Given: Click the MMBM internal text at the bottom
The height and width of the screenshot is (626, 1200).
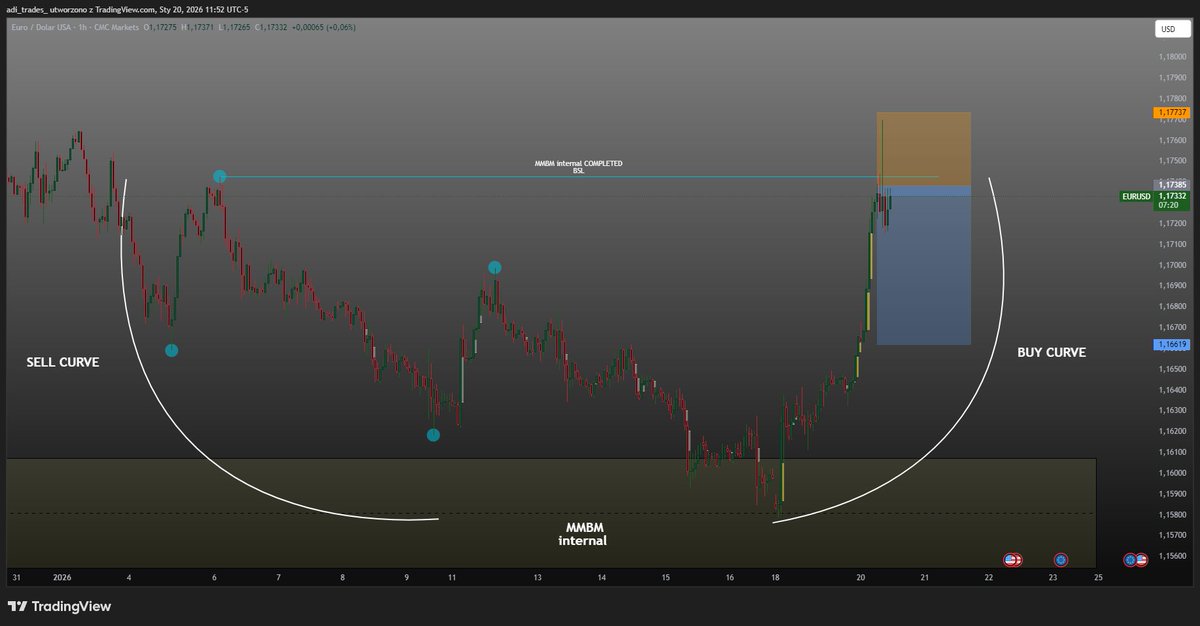Looking at the screenshot, I should click(582, 533).
